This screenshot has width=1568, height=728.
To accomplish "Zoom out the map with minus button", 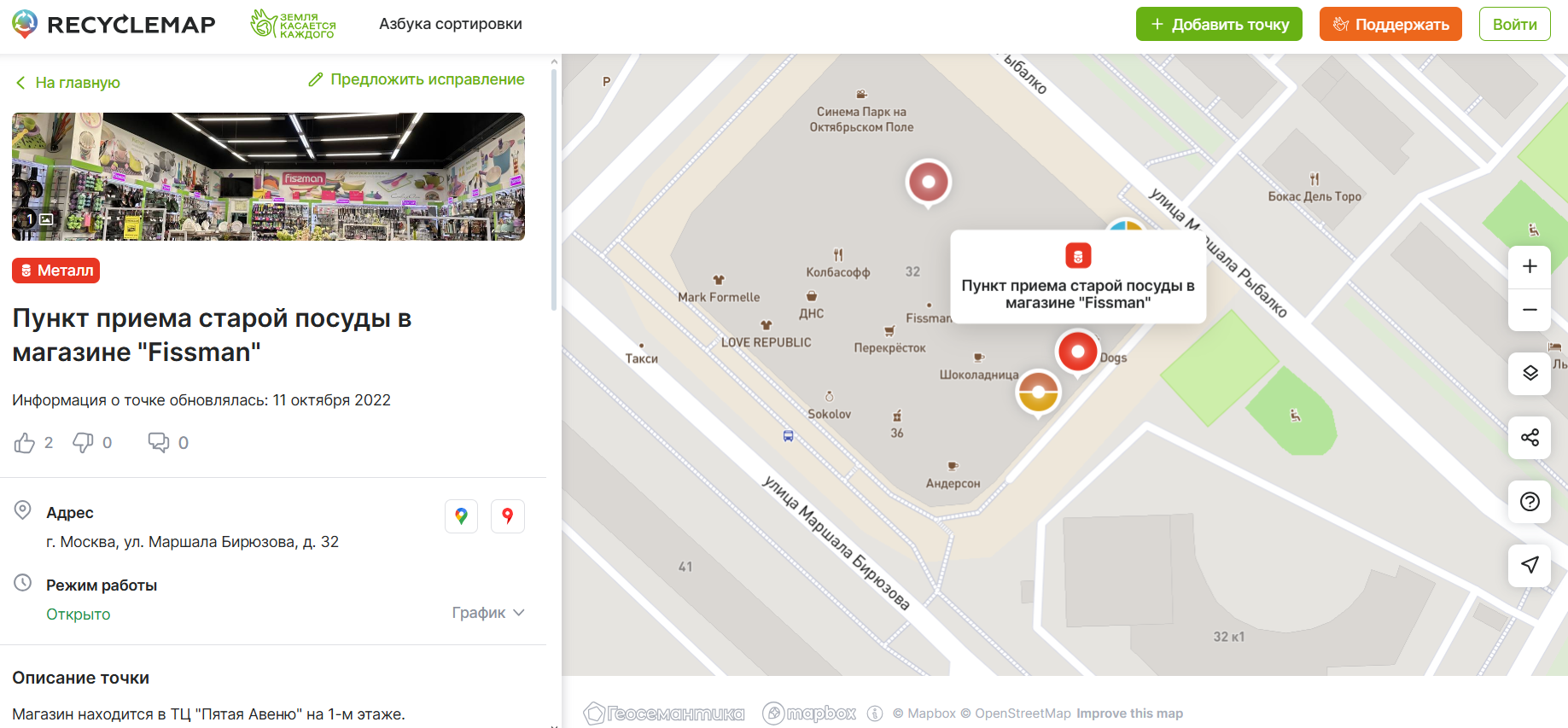I will (x=1530, y=310).
